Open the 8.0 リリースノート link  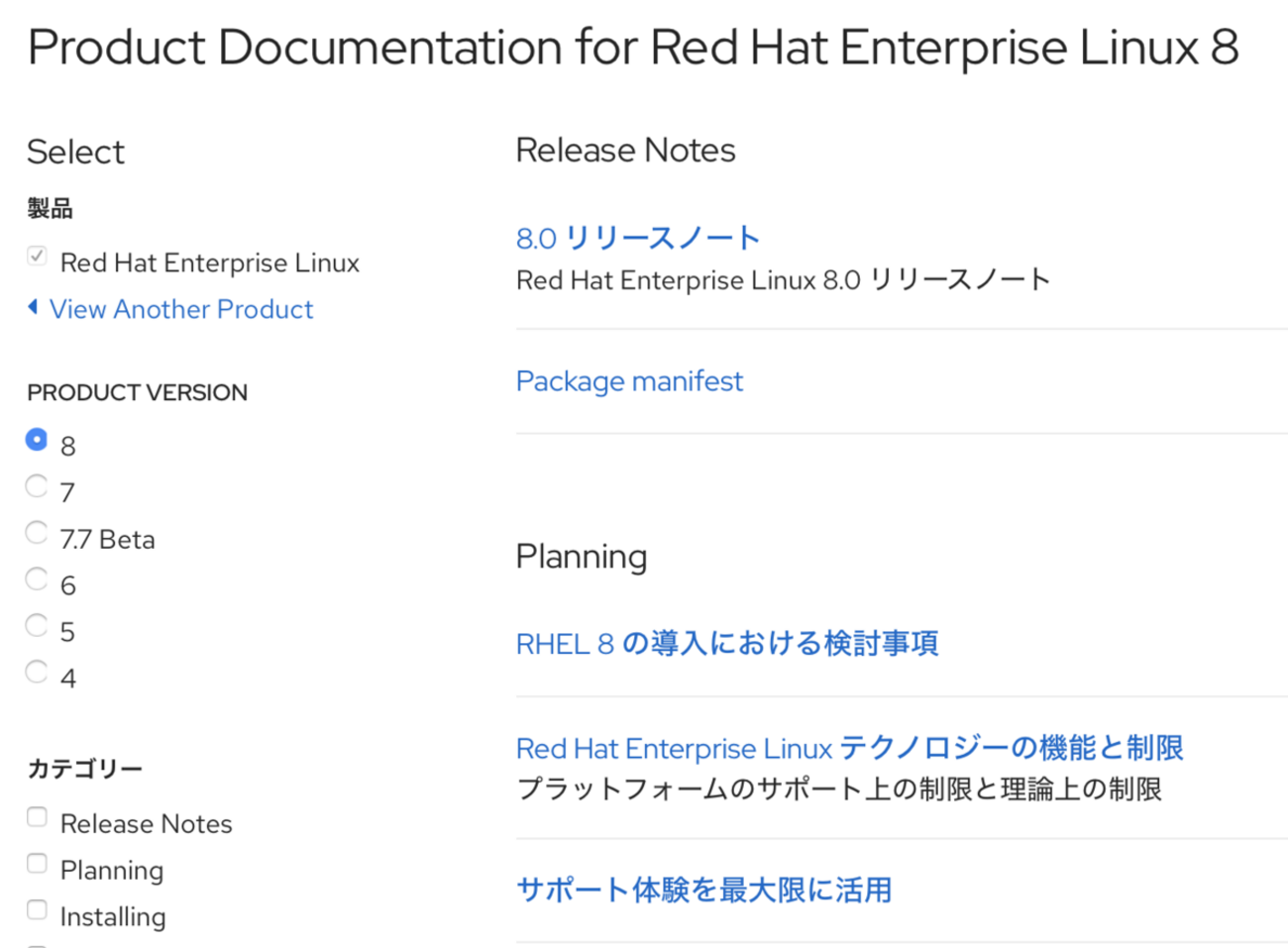[x=638, y=238]
